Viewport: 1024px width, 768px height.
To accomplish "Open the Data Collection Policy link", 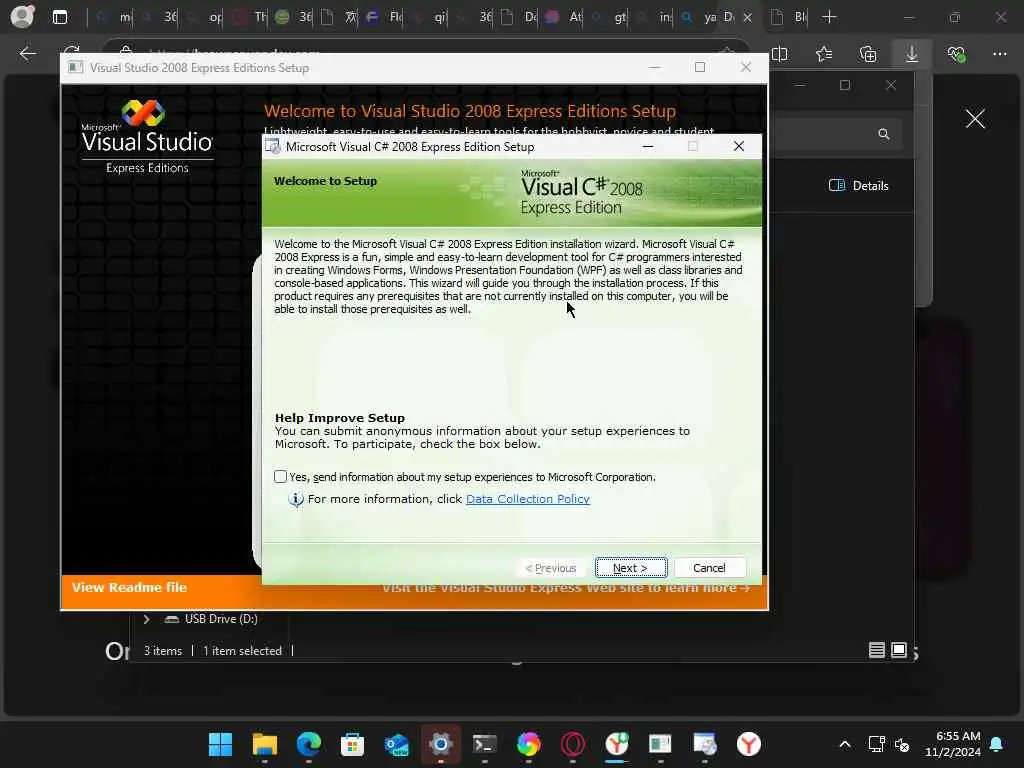I will tap(528, 499).
